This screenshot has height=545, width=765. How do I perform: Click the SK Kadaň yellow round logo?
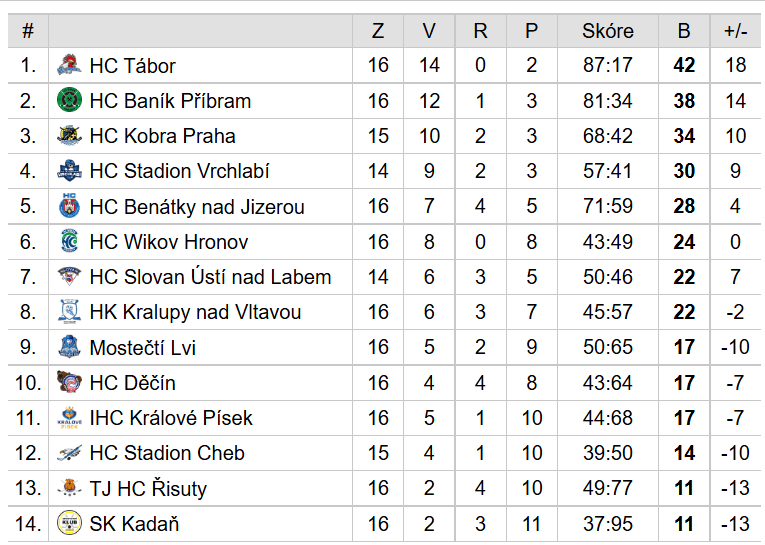tap(69, 523)
